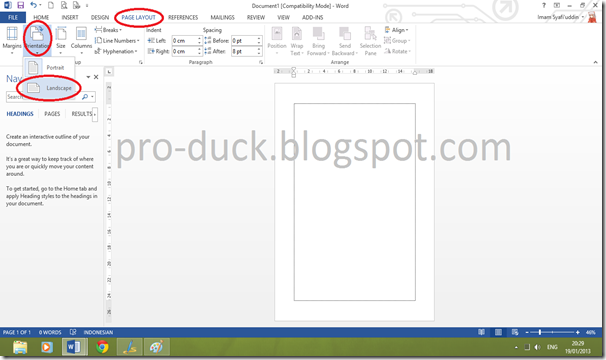Open Paragraph dialog launcher
Image resolution: width=606 pixels, height=360 pixels.
[x=261, y=62]
